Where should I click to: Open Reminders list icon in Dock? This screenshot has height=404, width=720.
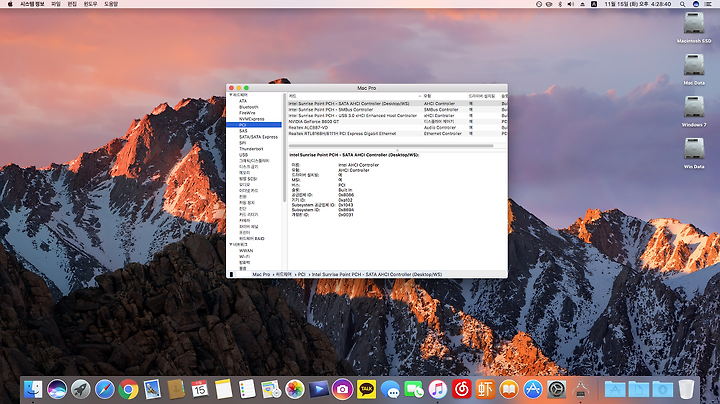click(247, 389)
